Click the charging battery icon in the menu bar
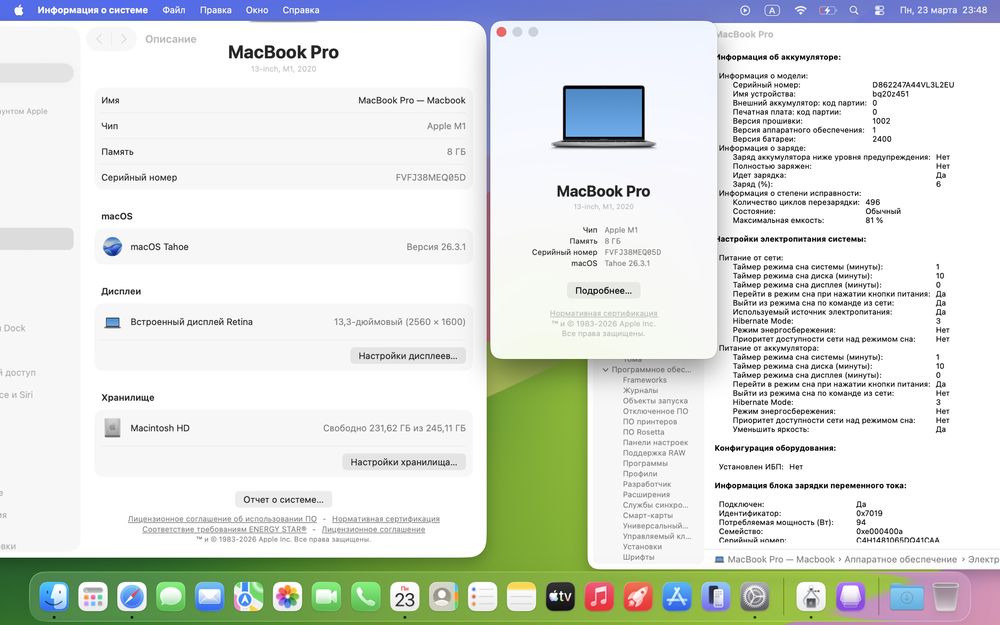 tap(827, 10)
